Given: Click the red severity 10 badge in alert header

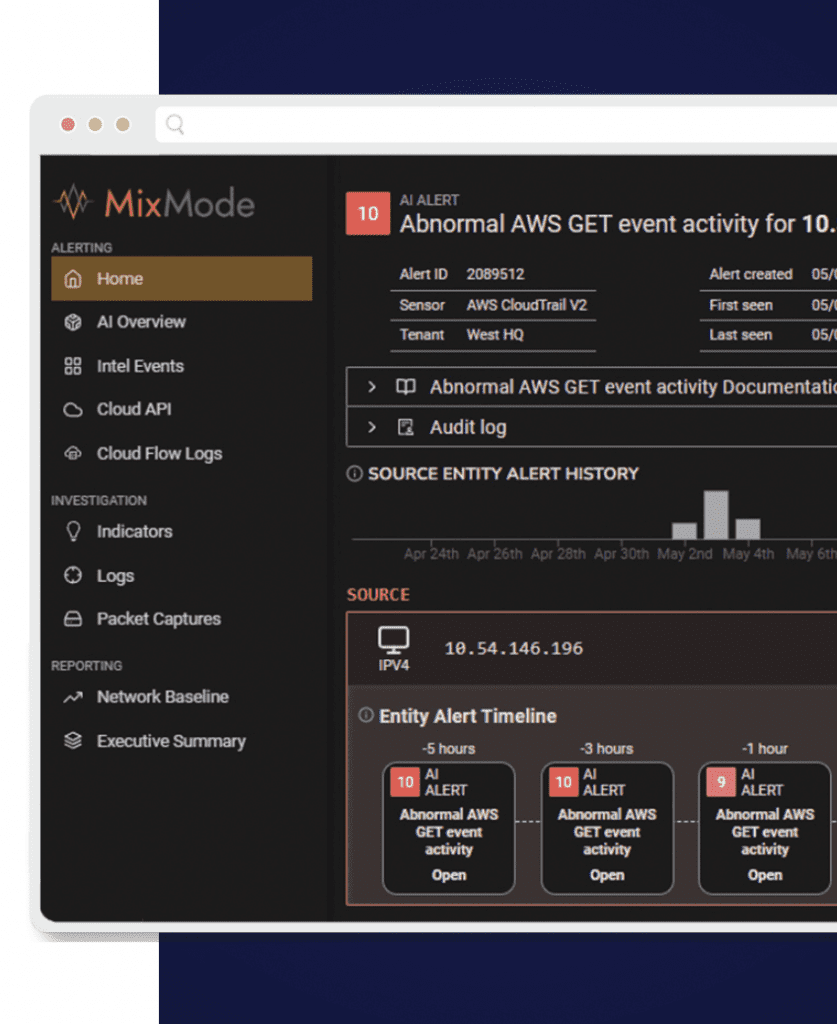Looking at the screenshot, I should click(368, 214).
